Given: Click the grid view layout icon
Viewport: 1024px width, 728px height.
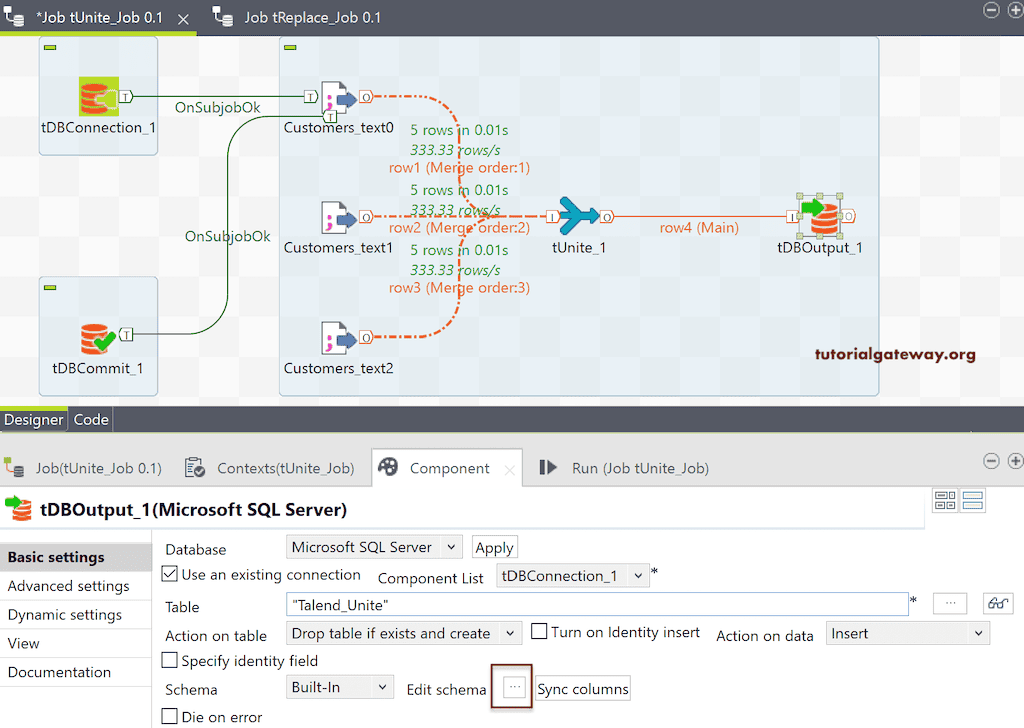Looking at the screenshot, I should click(945, 500).
